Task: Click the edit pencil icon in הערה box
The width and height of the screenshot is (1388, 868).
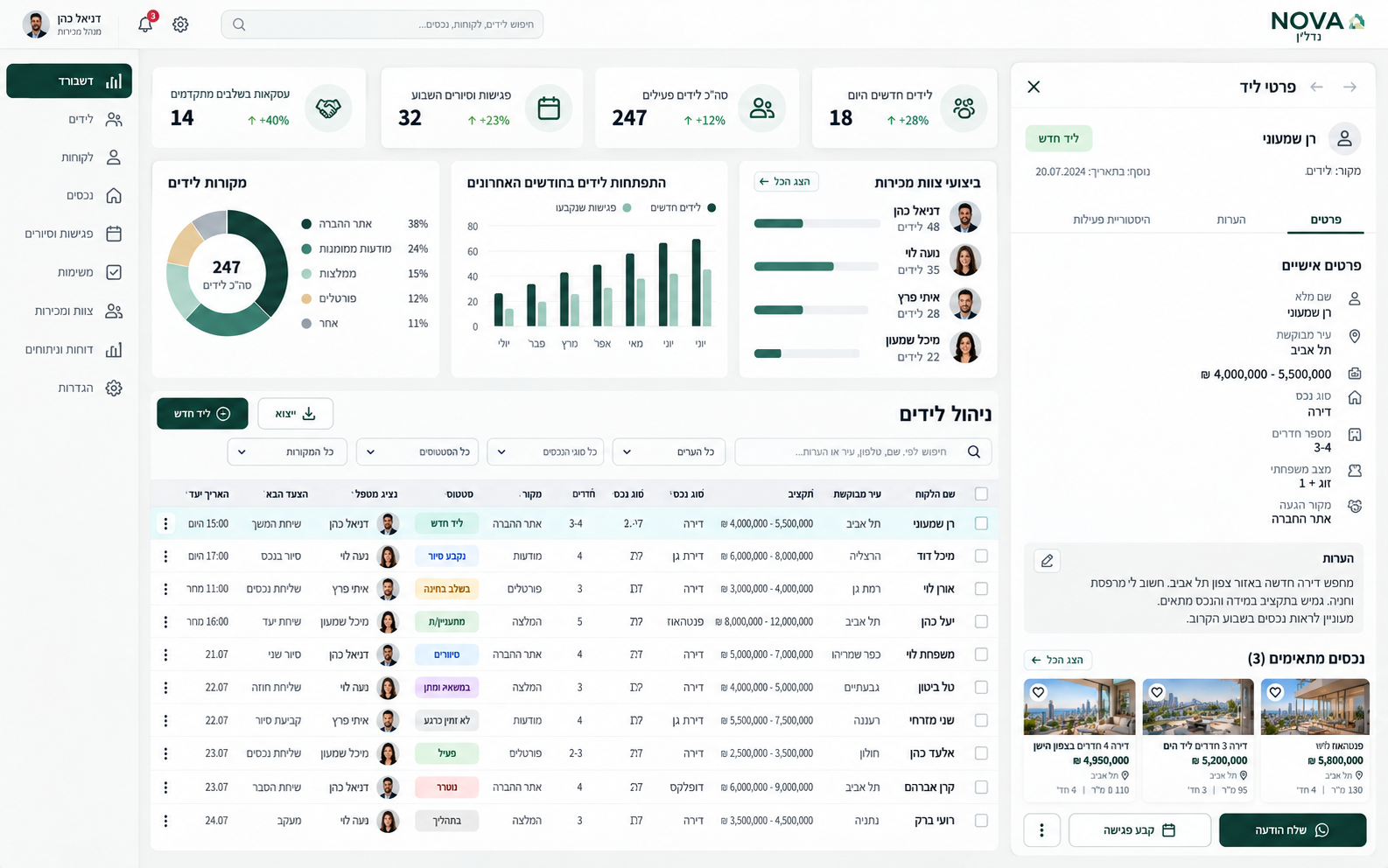Action: point(1047,561)
